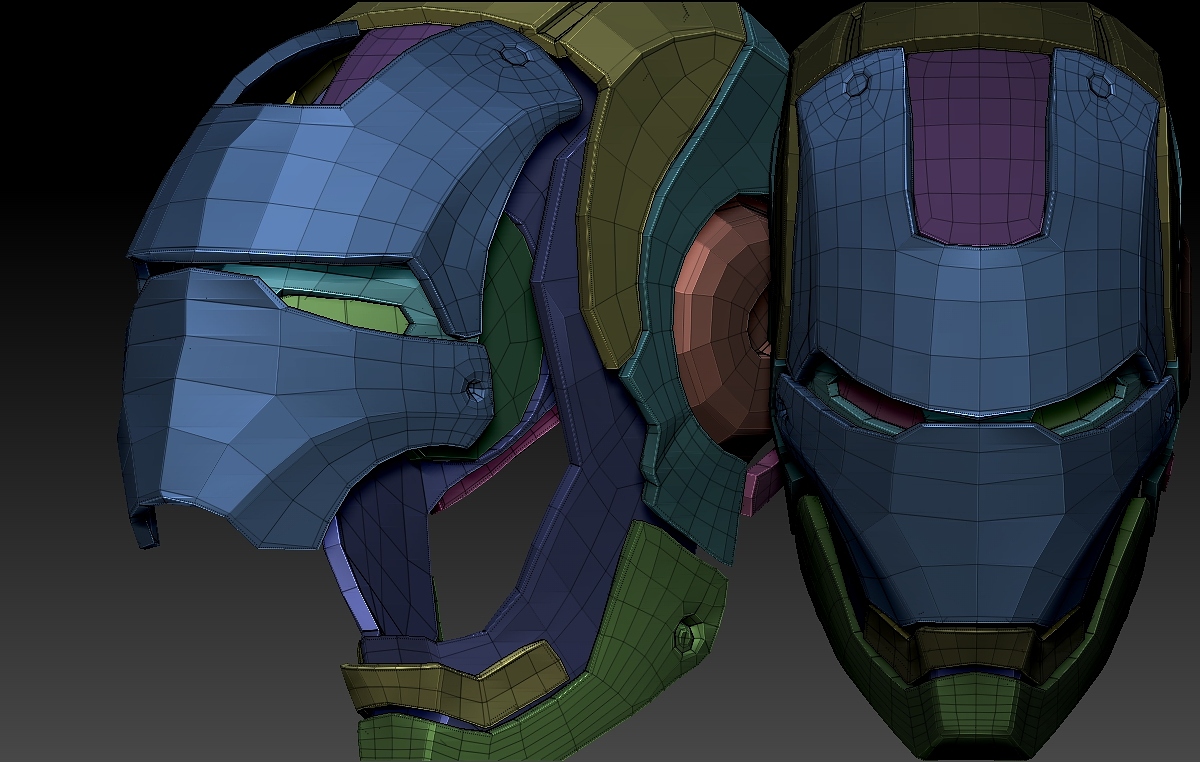Select the right forehead bolt on front-view helmet
Image resolution: width=1200 pixels, height=762 pixels.
(1101, 84)
